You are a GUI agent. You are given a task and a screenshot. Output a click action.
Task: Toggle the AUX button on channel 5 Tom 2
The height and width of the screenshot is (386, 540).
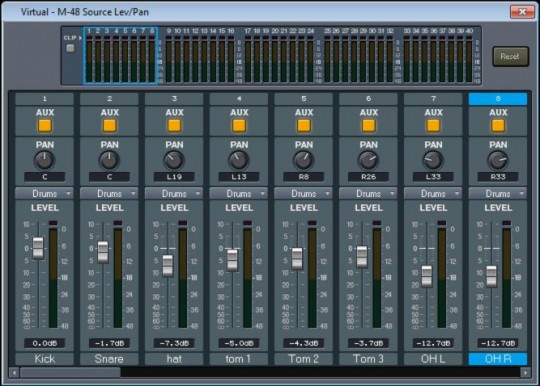(x=304, y=126)
